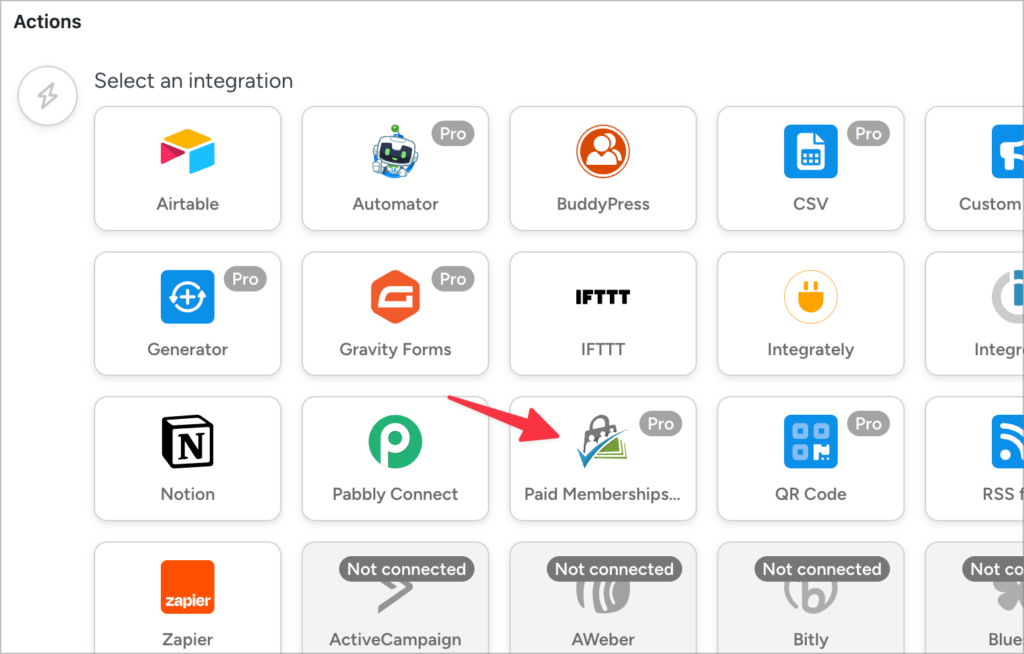This screenshot has width=1024, height=654.
Task: Select the CSV integration
Action: point(810,168)
